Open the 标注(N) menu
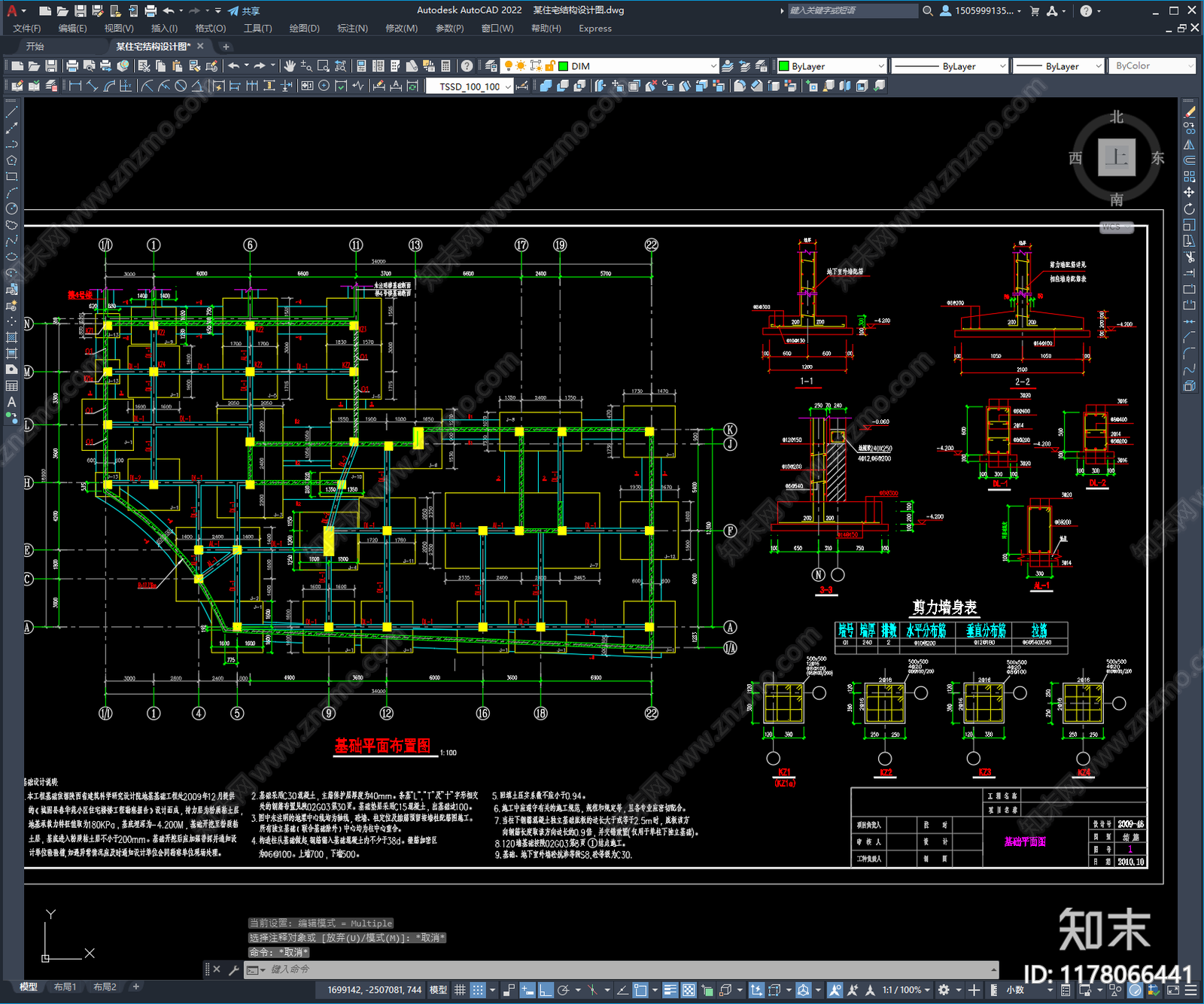 (x=352, y=29)
